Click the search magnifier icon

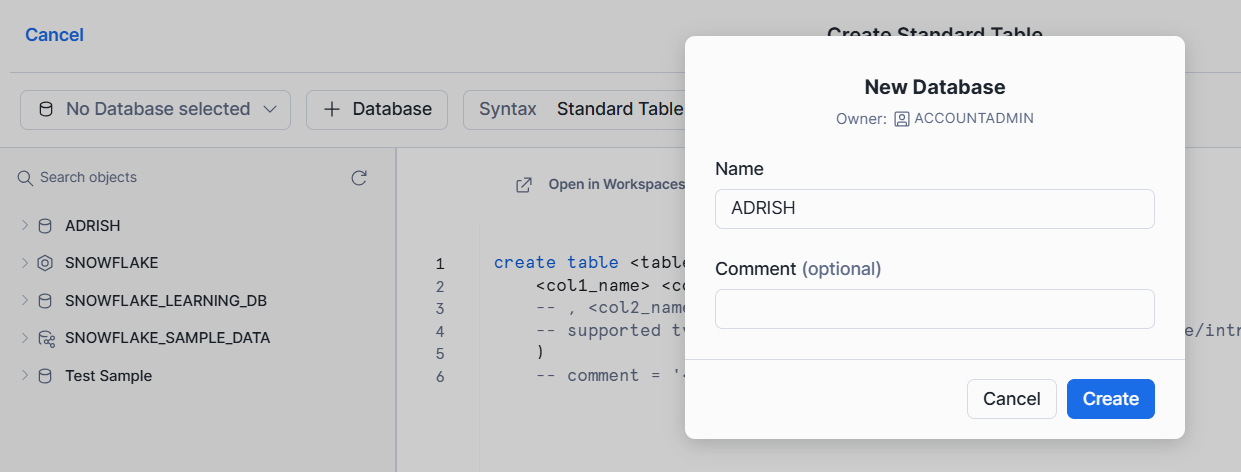tap(25, 178)
